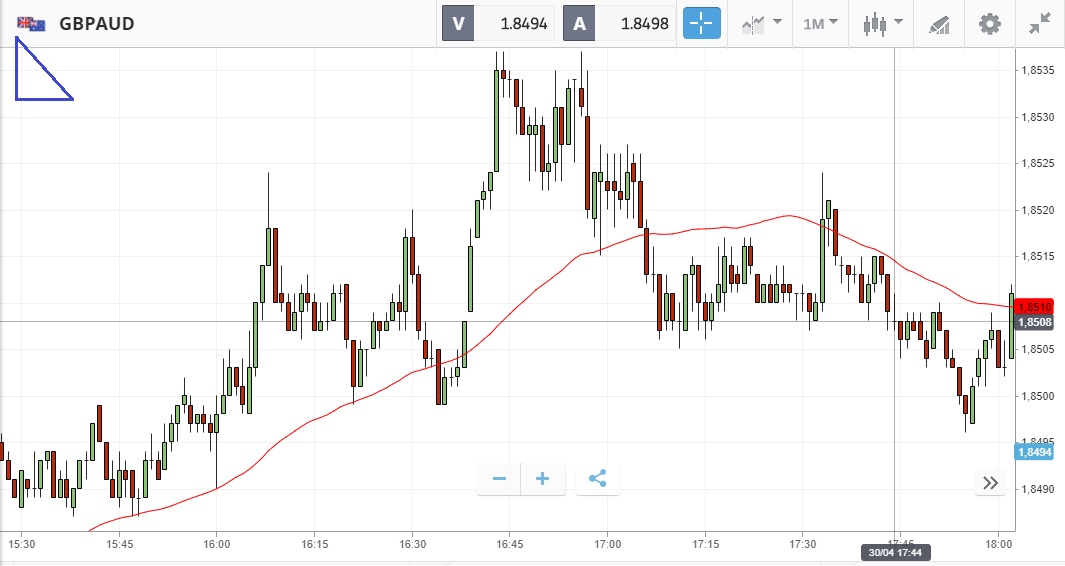
Task: Click the blue 1.8494 price label
Action: pyautogui.click(x=1034, y=452)
